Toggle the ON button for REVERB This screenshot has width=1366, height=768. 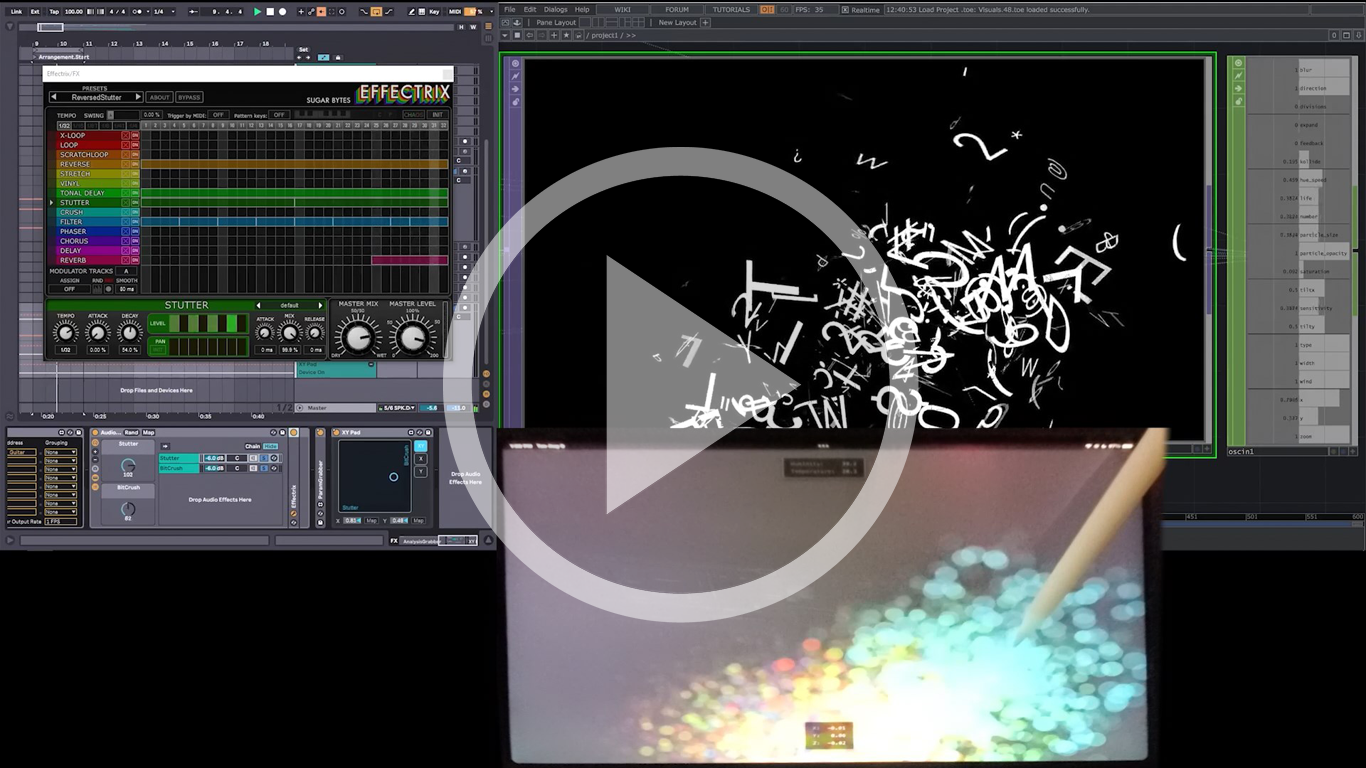pyautogui.click(x=135, y=260)
